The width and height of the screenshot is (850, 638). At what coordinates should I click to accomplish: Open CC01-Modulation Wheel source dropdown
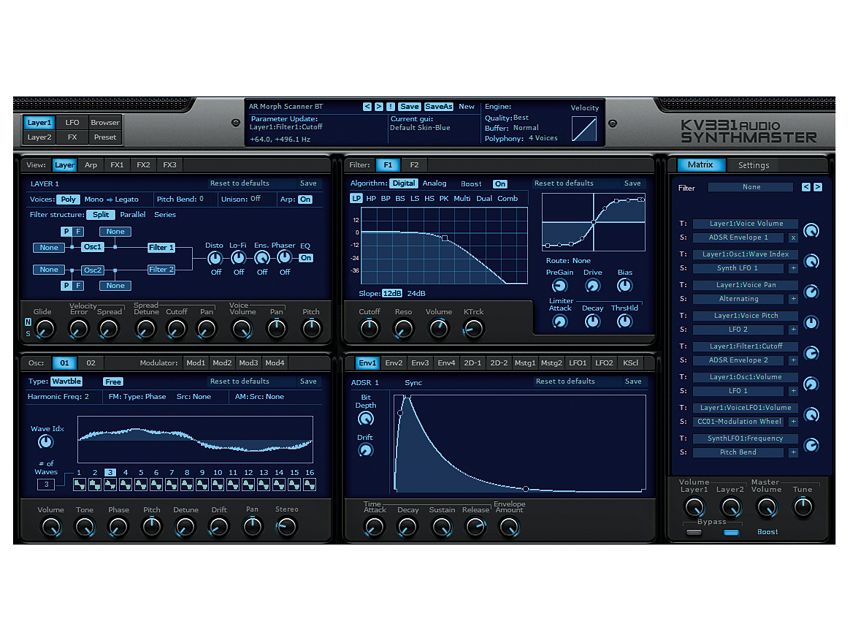pos(738,422)
